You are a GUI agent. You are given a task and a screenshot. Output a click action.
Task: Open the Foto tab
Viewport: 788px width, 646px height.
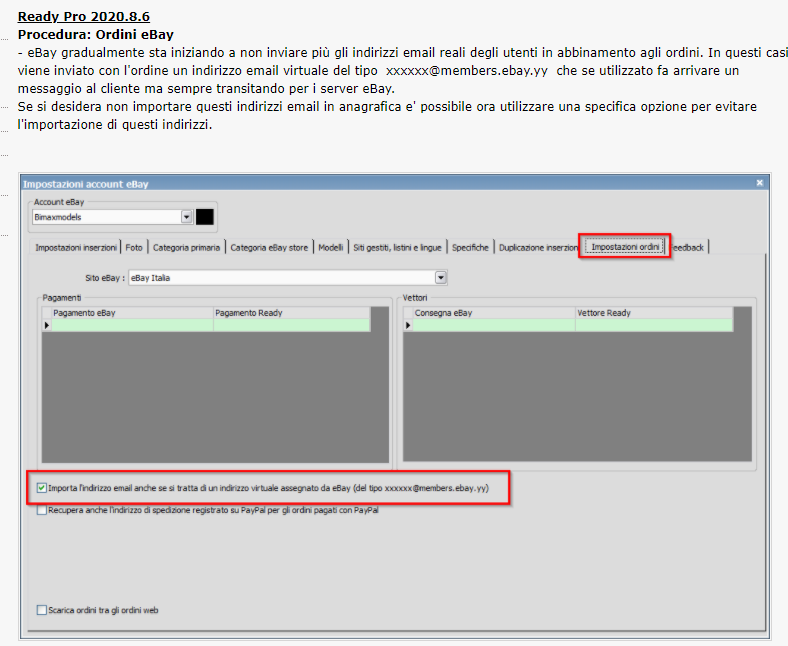[134, 247]
